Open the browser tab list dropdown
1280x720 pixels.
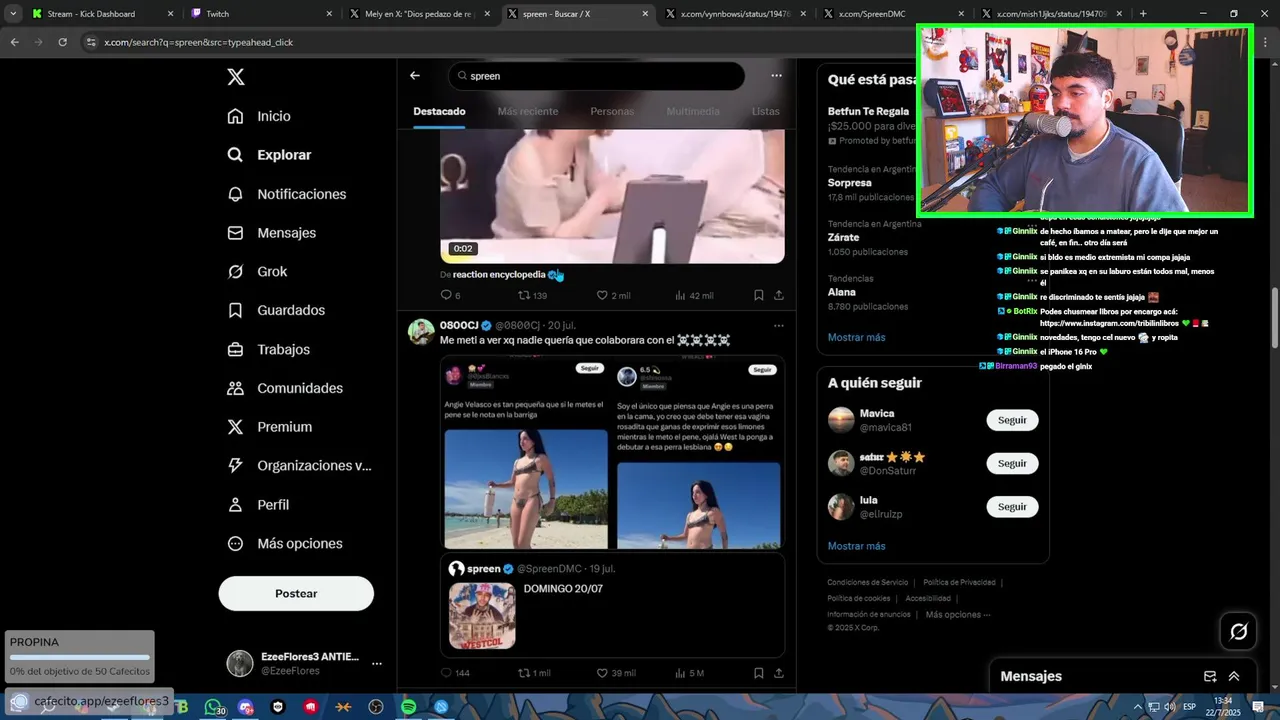[13, 14]
